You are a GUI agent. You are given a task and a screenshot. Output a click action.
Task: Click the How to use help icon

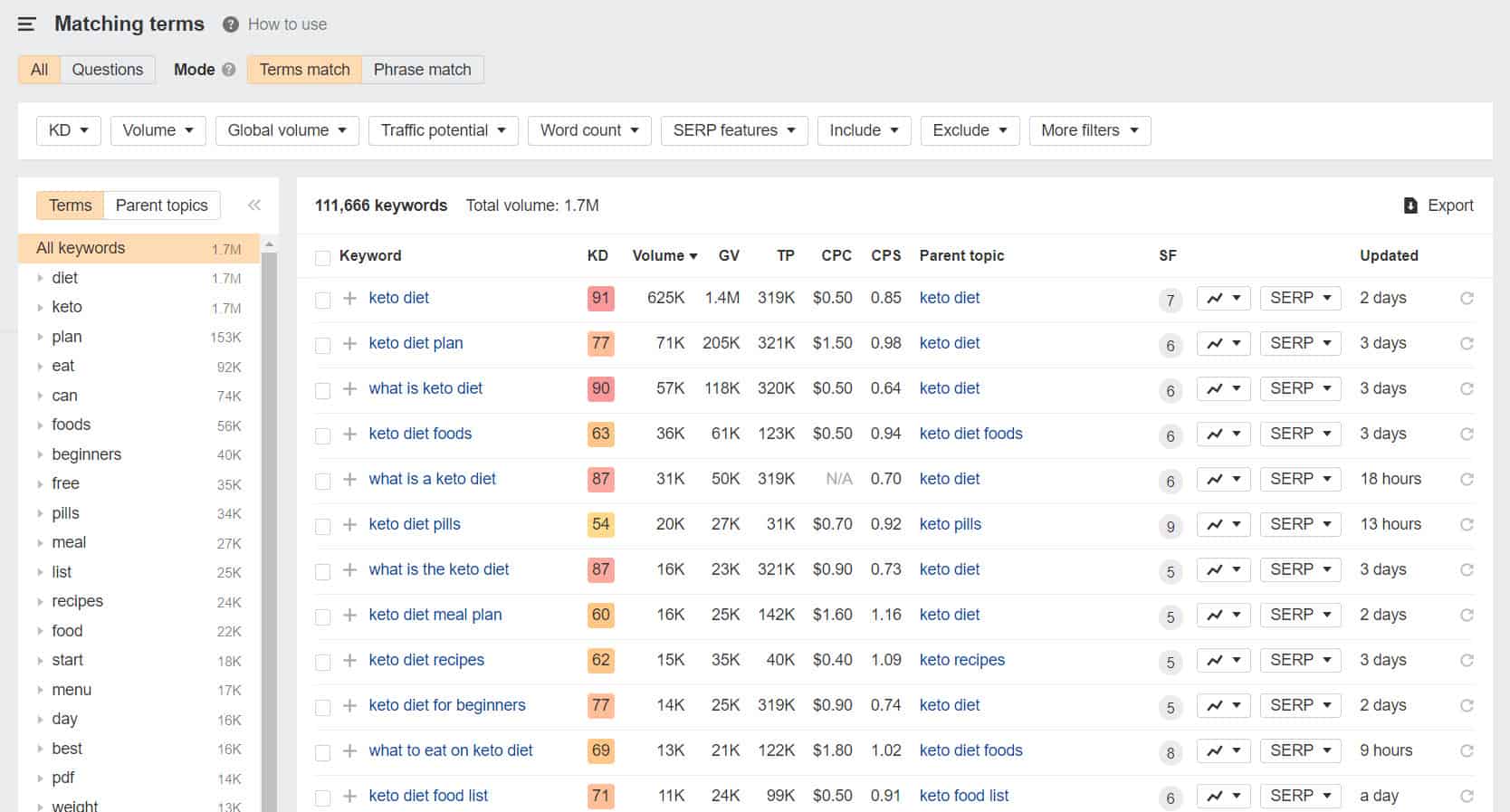pos(231,24)
